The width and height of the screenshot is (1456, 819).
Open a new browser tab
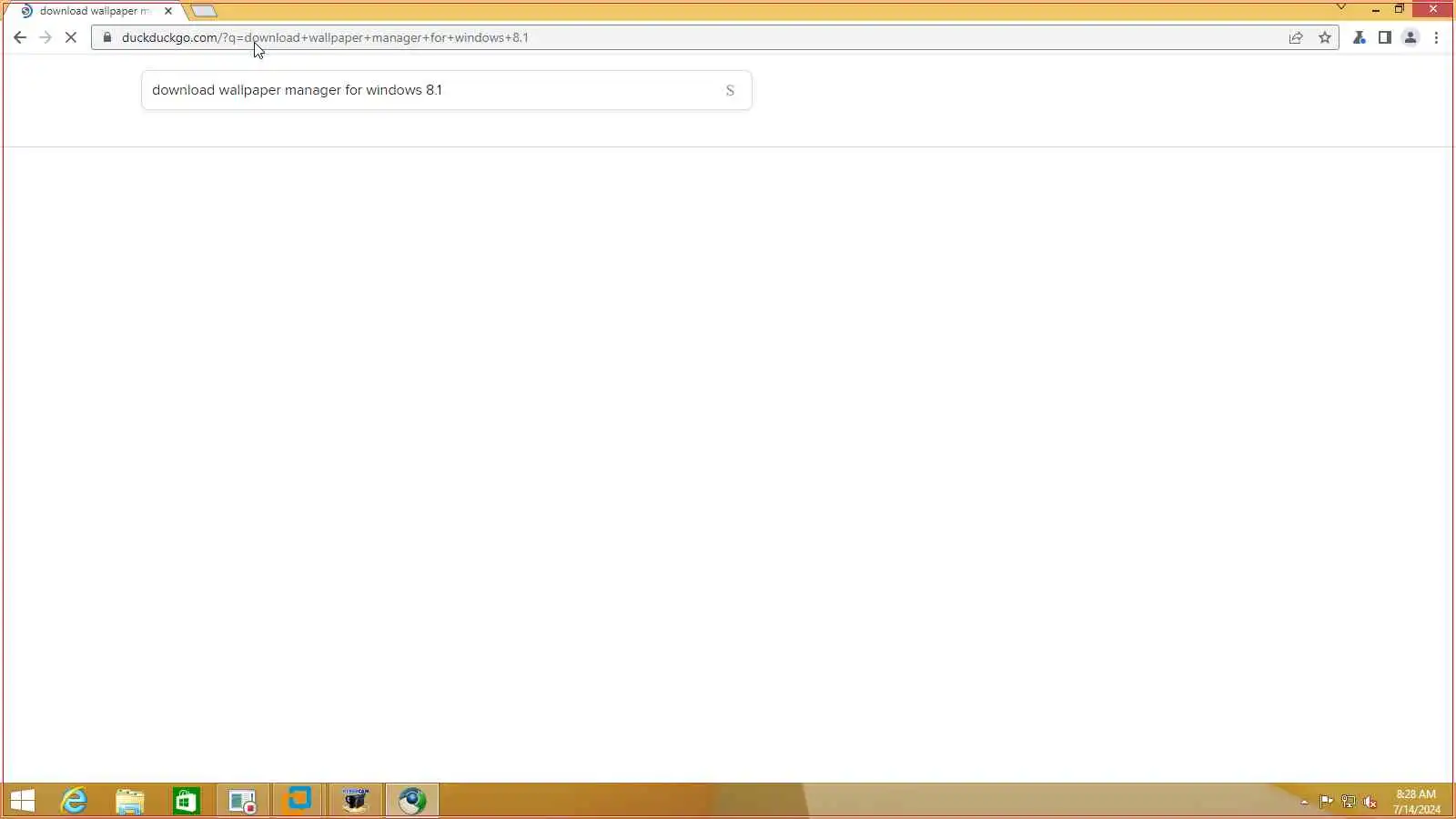204,11
